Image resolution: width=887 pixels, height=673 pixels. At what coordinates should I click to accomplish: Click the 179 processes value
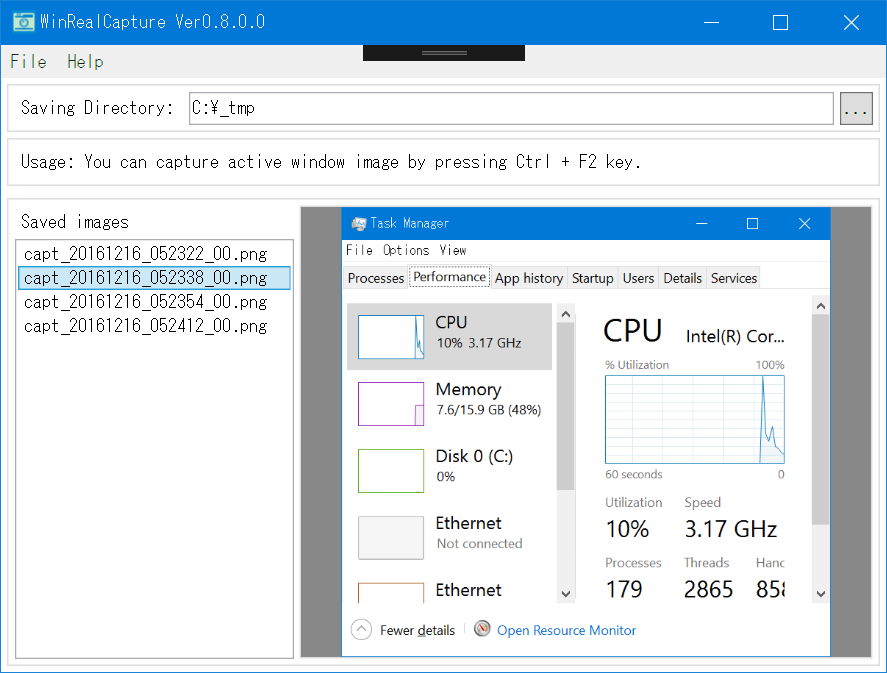coord(624,589)
